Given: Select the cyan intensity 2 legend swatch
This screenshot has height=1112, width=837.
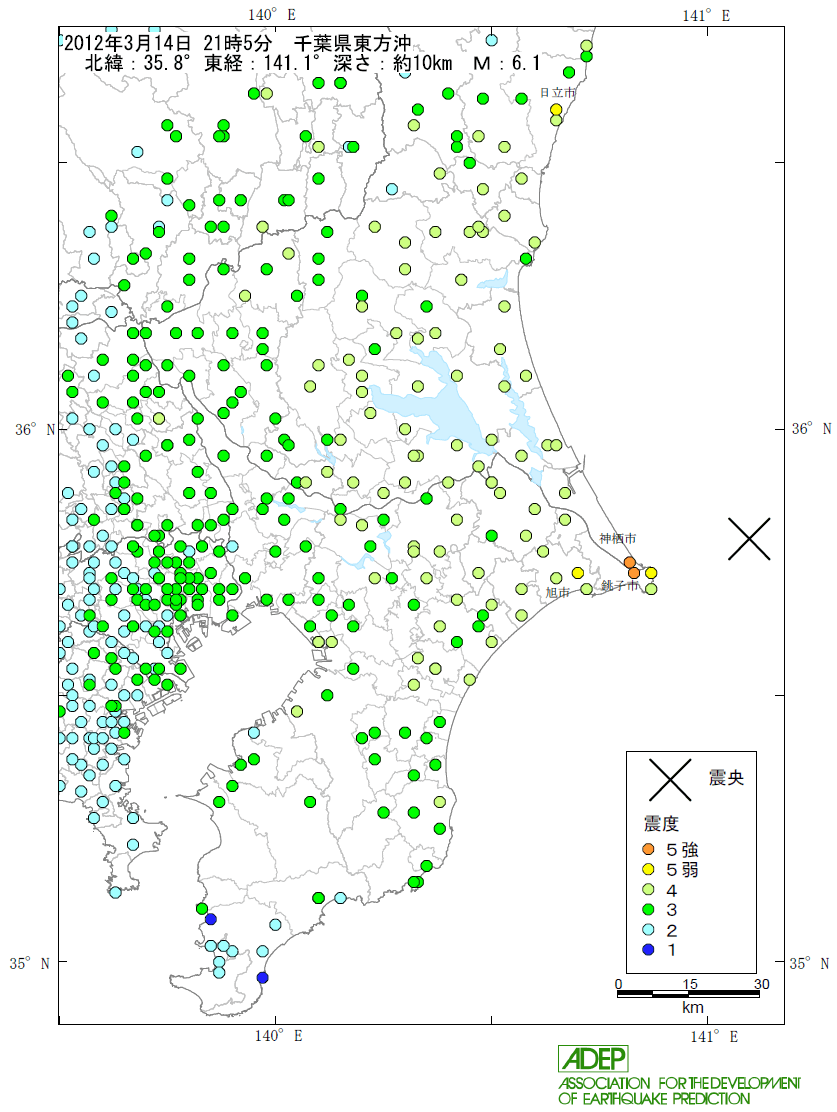Looking at the screenshot, I should pyautogui.click(x=648, y=930).
